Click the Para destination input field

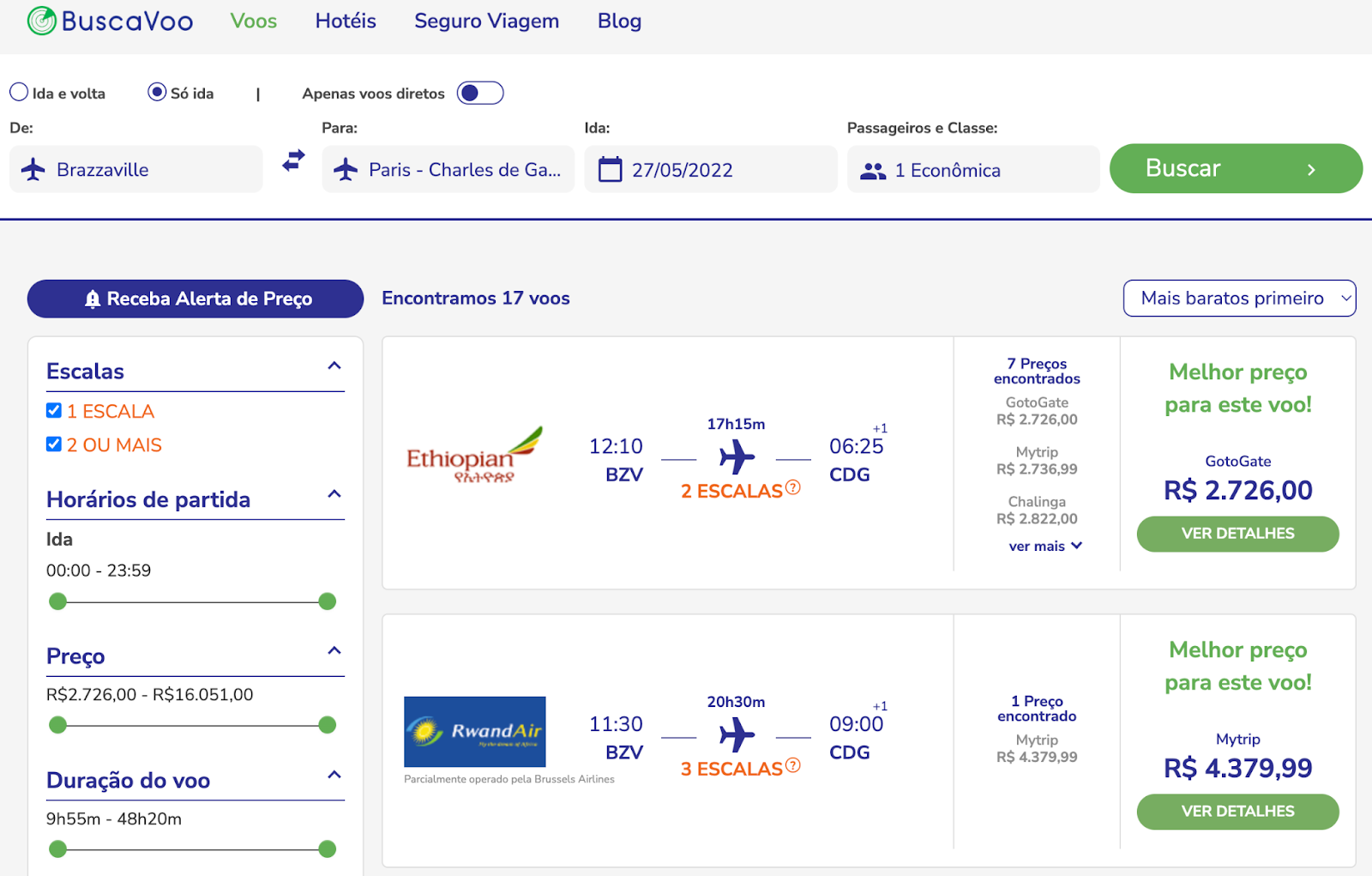[x=454, y=169]
